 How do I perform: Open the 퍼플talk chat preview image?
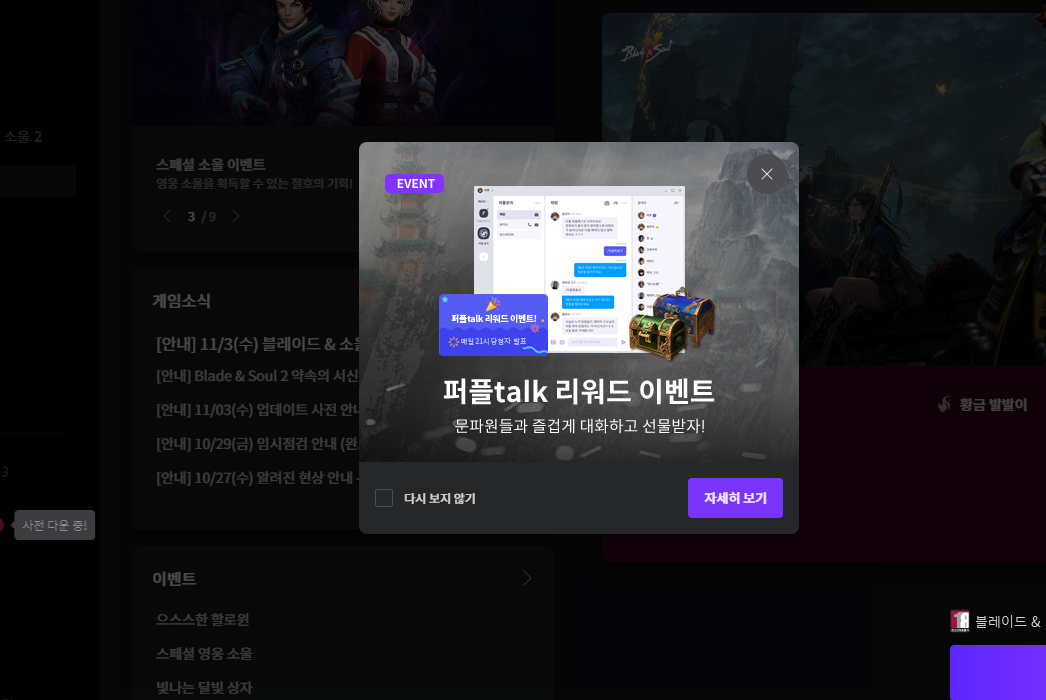click(x=579, y=268)
